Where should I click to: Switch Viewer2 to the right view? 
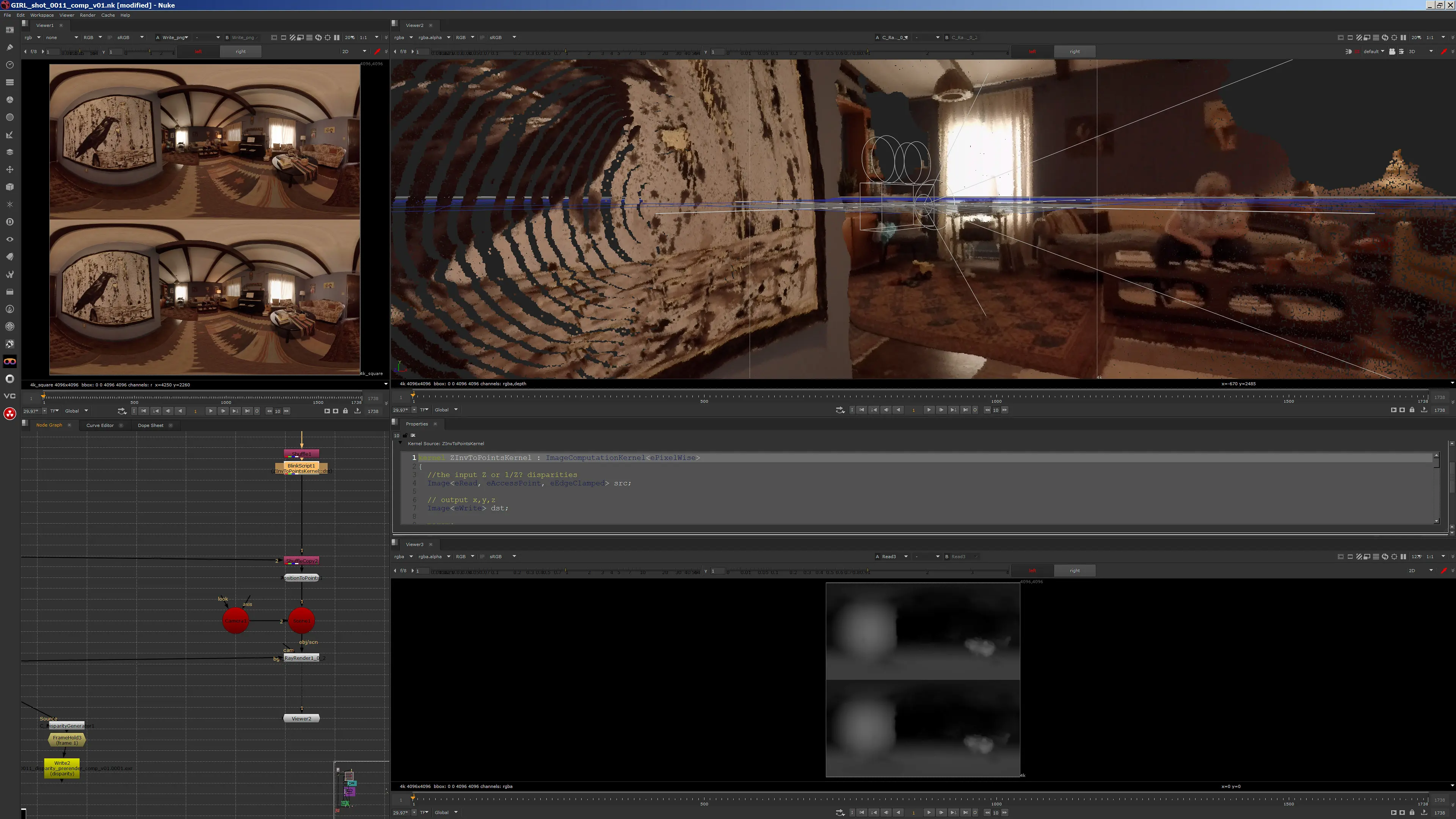pos(1075,52)
